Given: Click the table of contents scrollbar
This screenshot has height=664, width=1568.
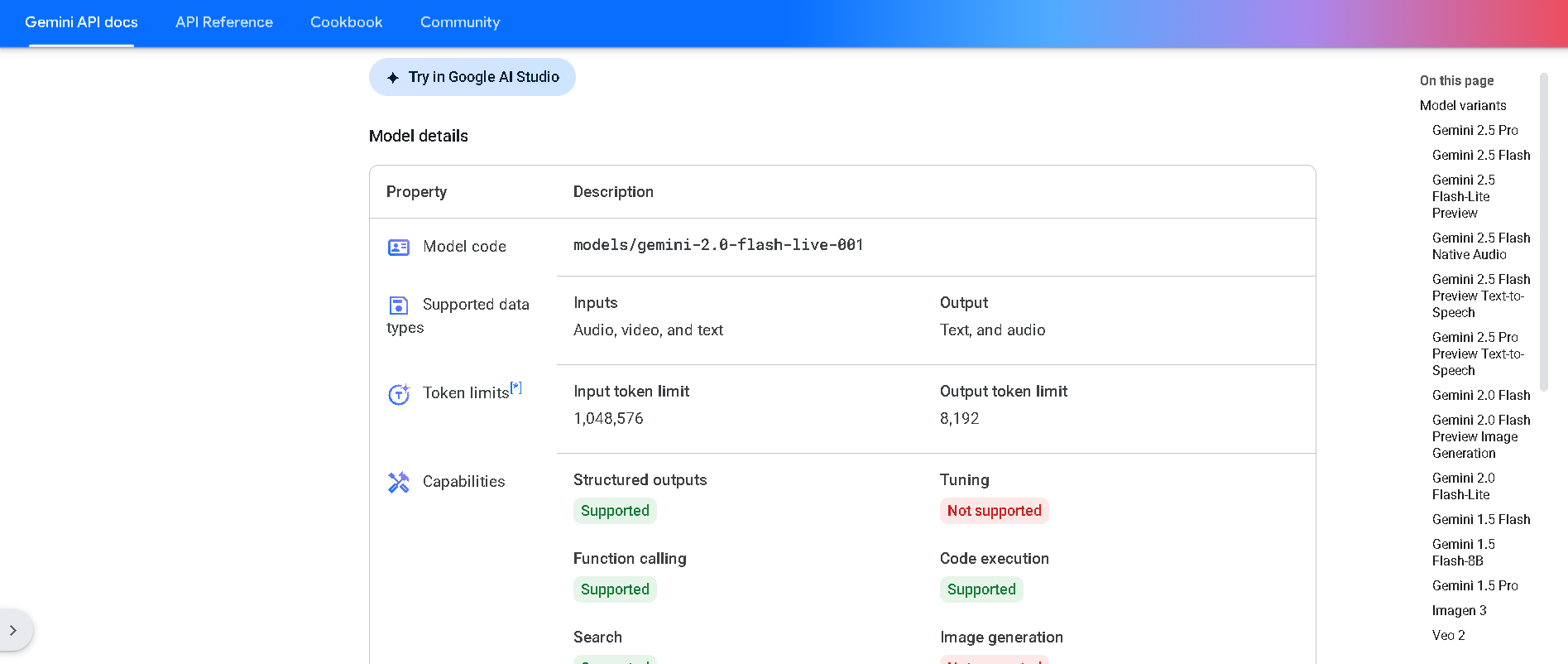Looking at the screenshot, I should click(x=1543, y=232).
